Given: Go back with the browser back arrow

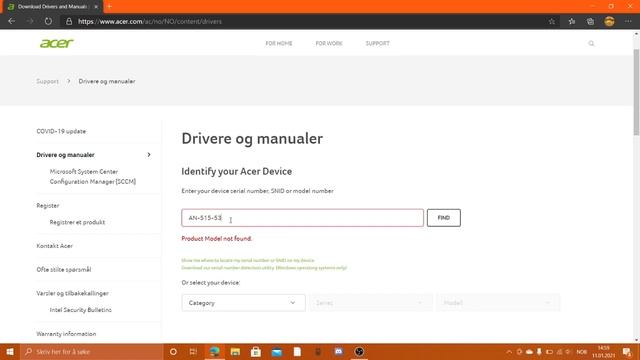Looking at the screenshot, I should 11,21.
